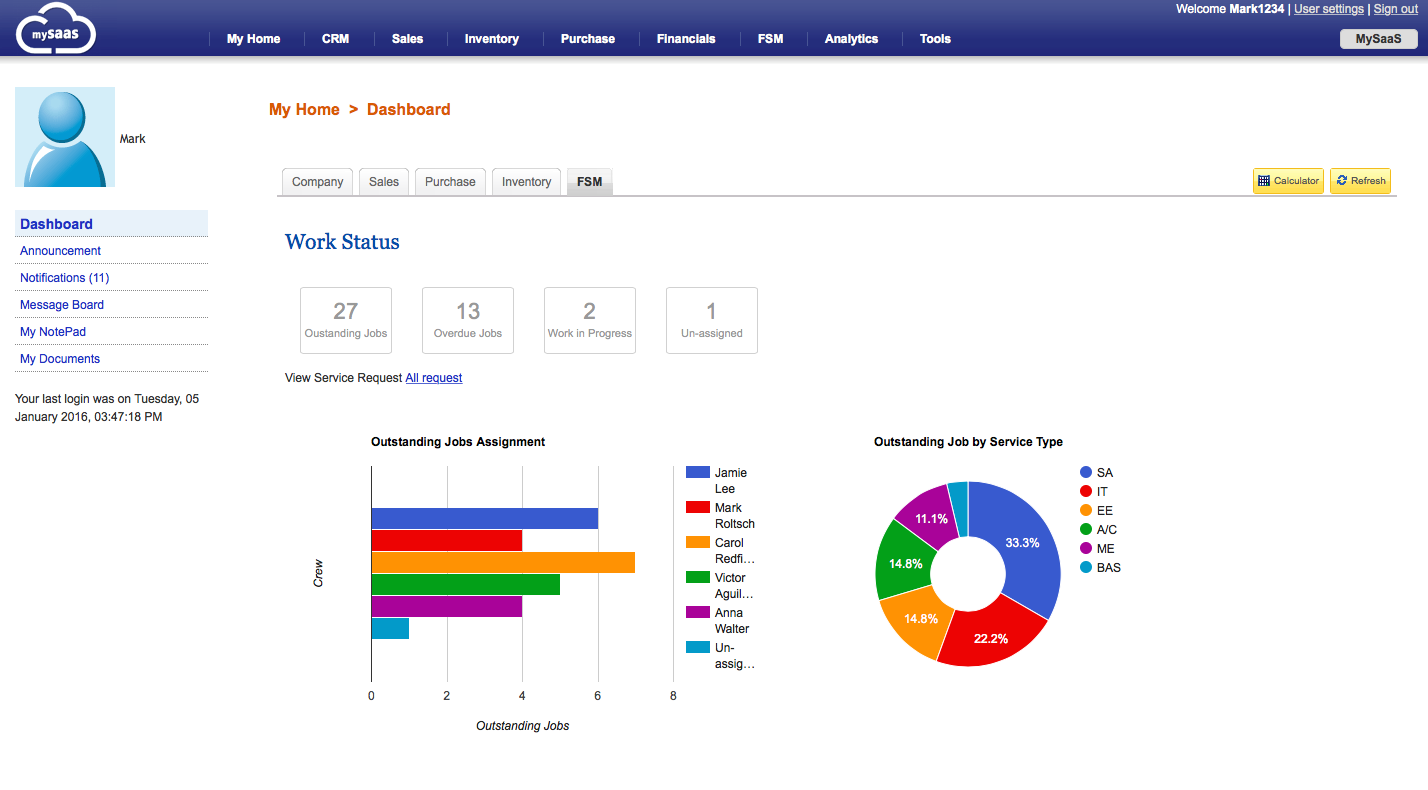Open My Home menu
The height and width of the screenshot is (790, 1428).
(253, 39)
